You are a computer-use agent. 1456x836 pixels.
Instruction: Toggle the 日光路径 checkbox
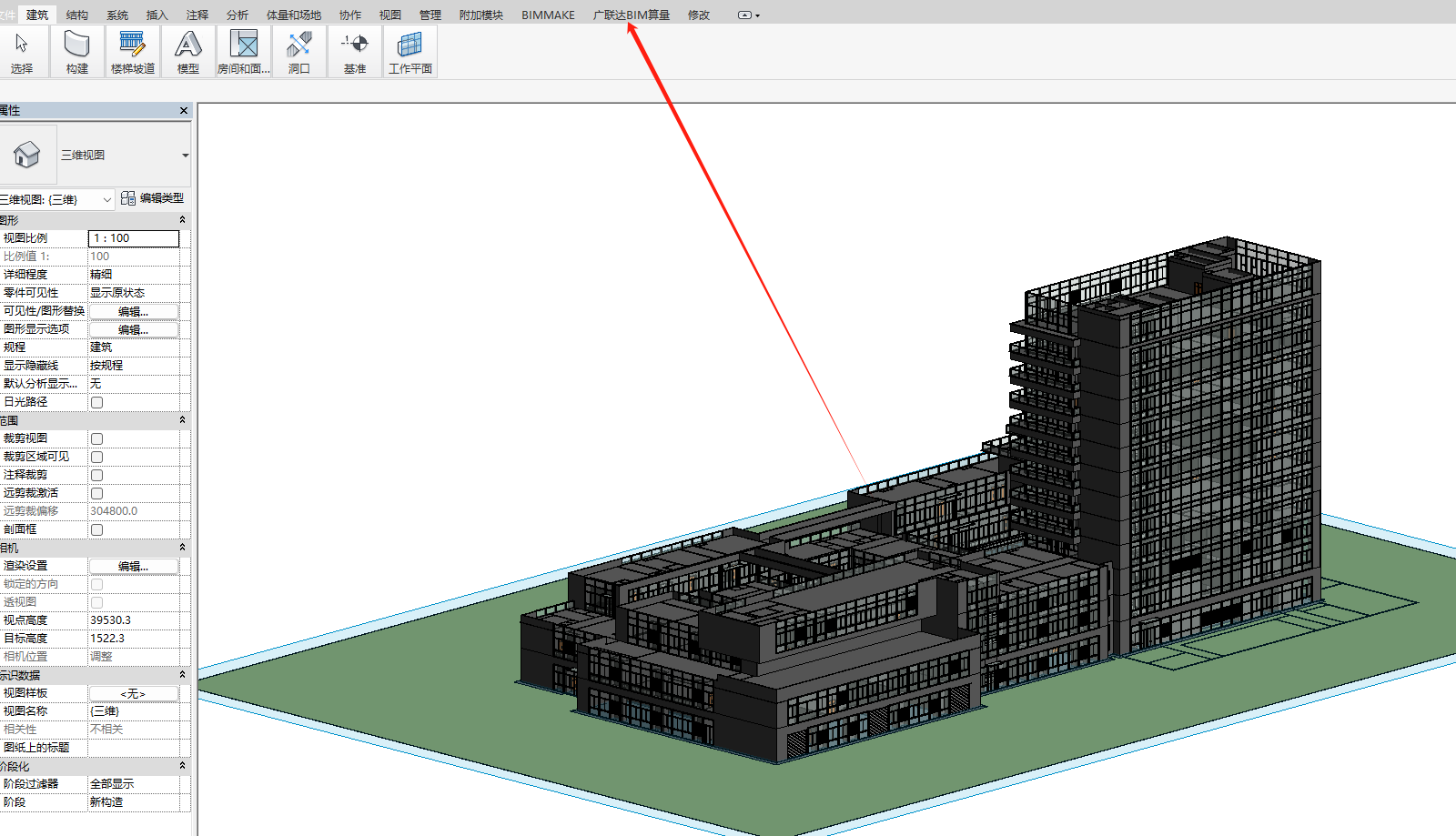(97, 402)
